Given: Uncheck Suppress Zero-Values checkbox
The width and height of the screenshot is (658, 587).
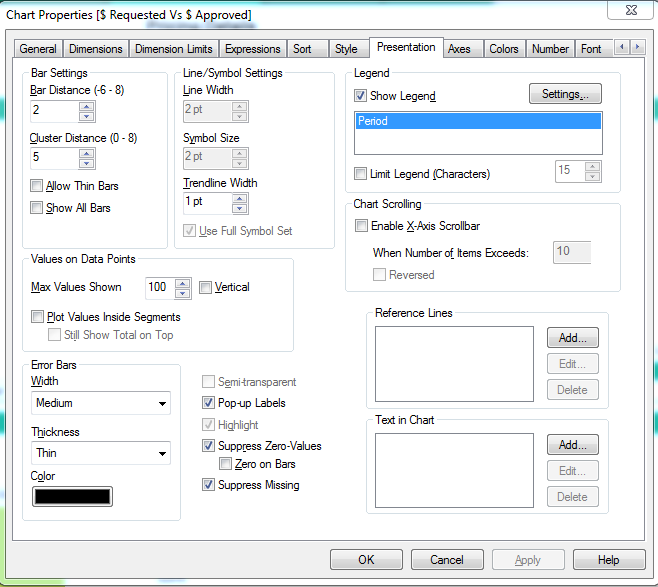Looking at the screenshot, I should [208, 446].
